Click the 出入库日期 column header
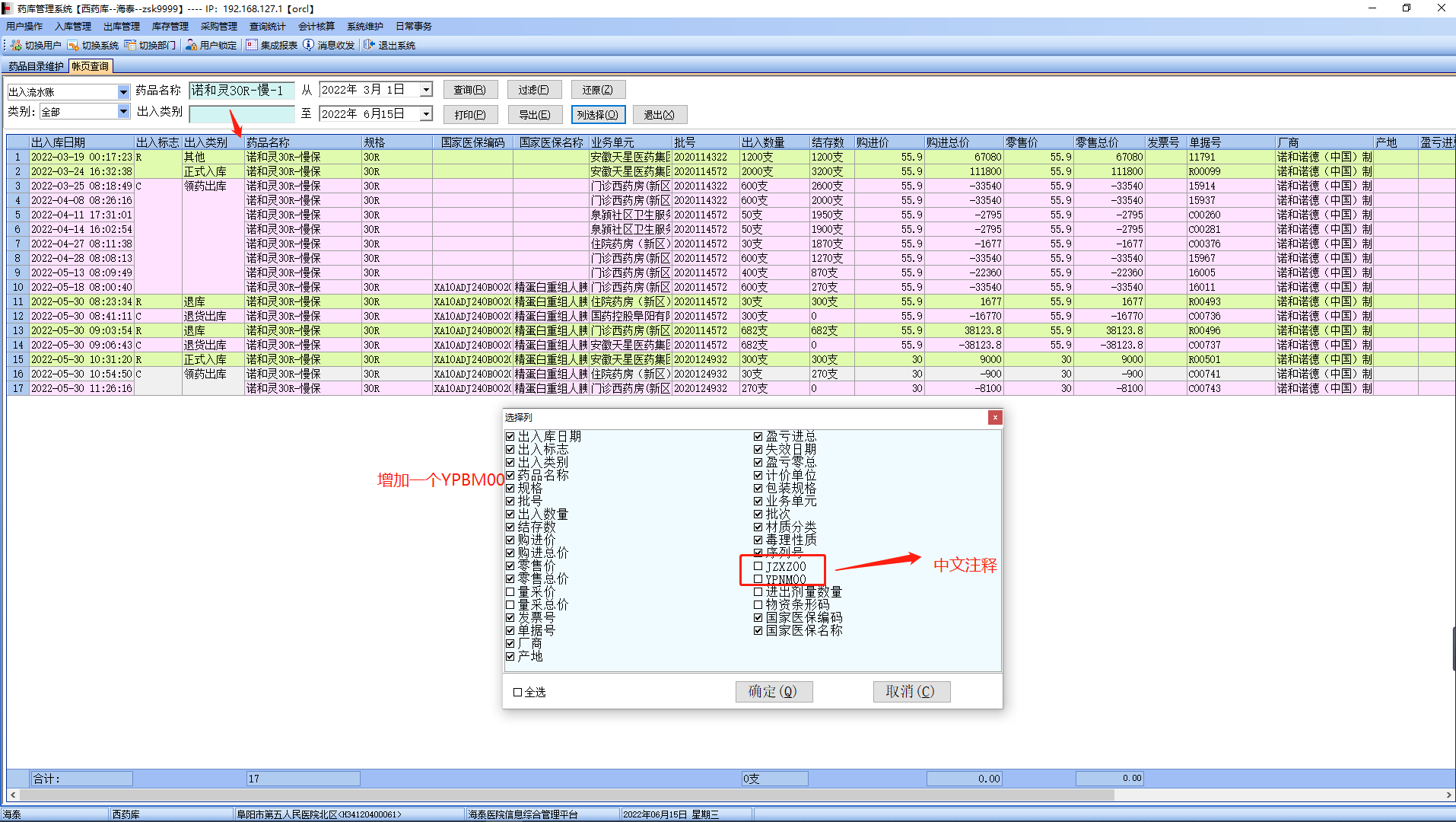This screenshot has height=822, width=1456. [x=81, y=142]
